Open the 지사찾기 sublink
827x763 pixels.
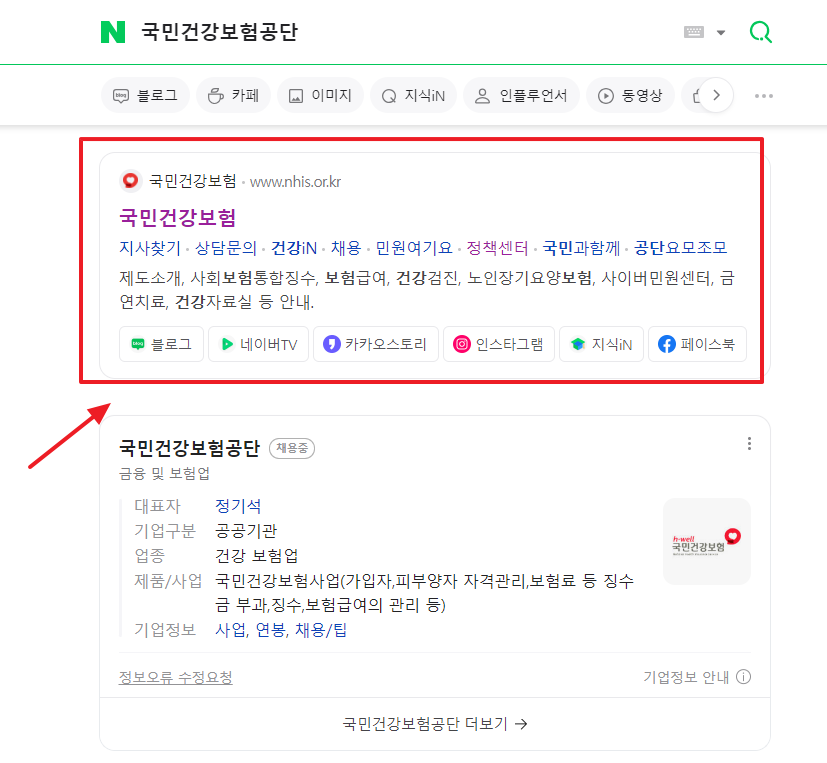click(150, 248)
